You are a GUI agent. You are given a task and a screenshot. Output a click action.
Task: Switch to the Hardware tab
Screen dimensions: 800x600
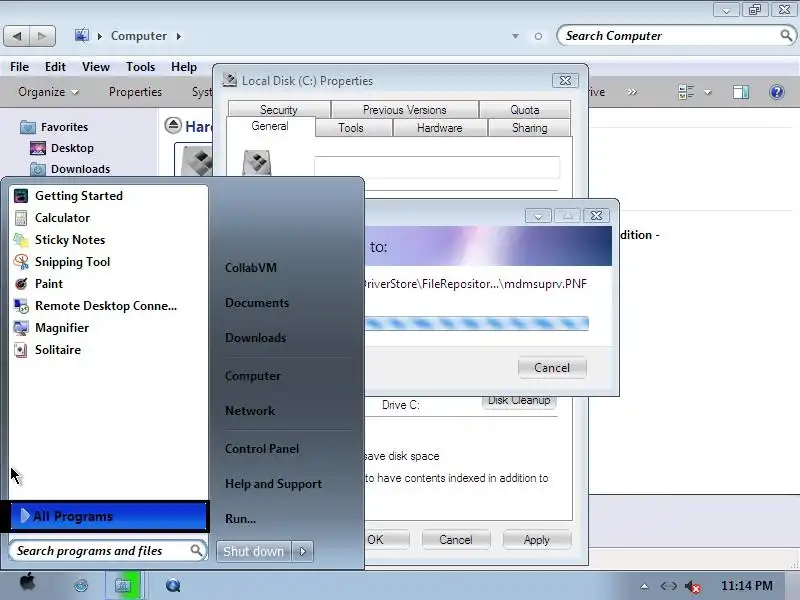[440, 128]
